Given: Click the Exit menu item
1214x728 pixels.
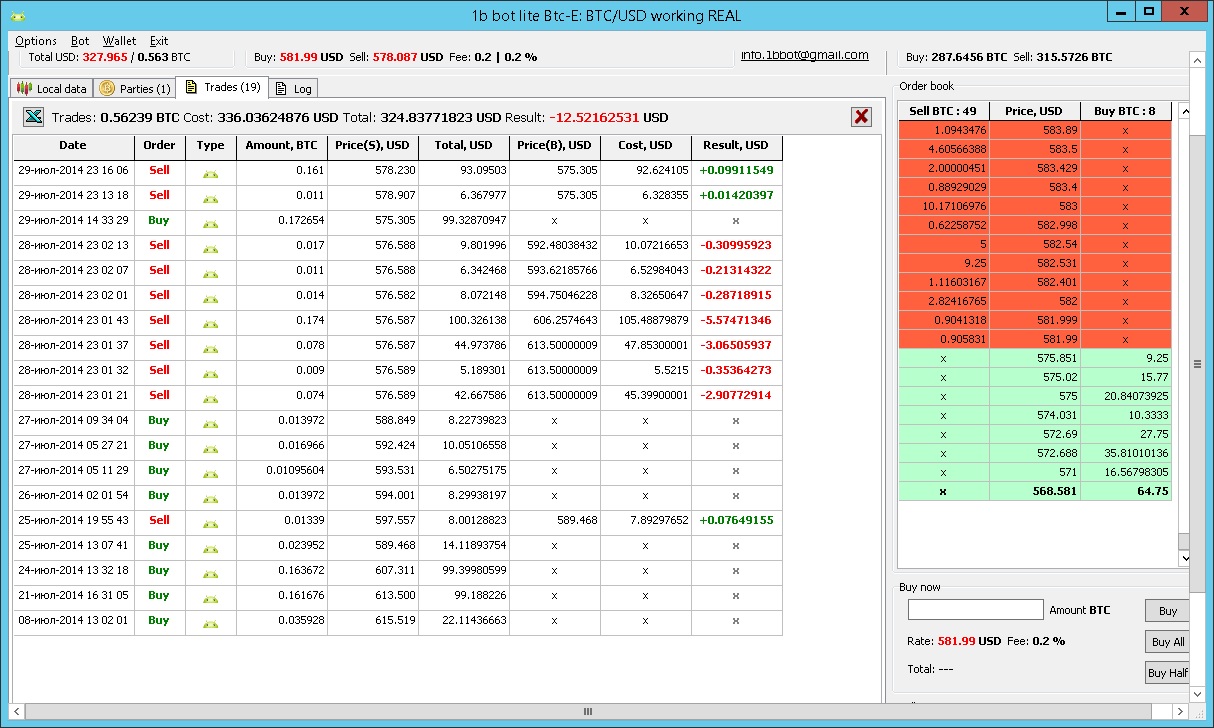Looking at the screenshot, I should pos(159,41).
